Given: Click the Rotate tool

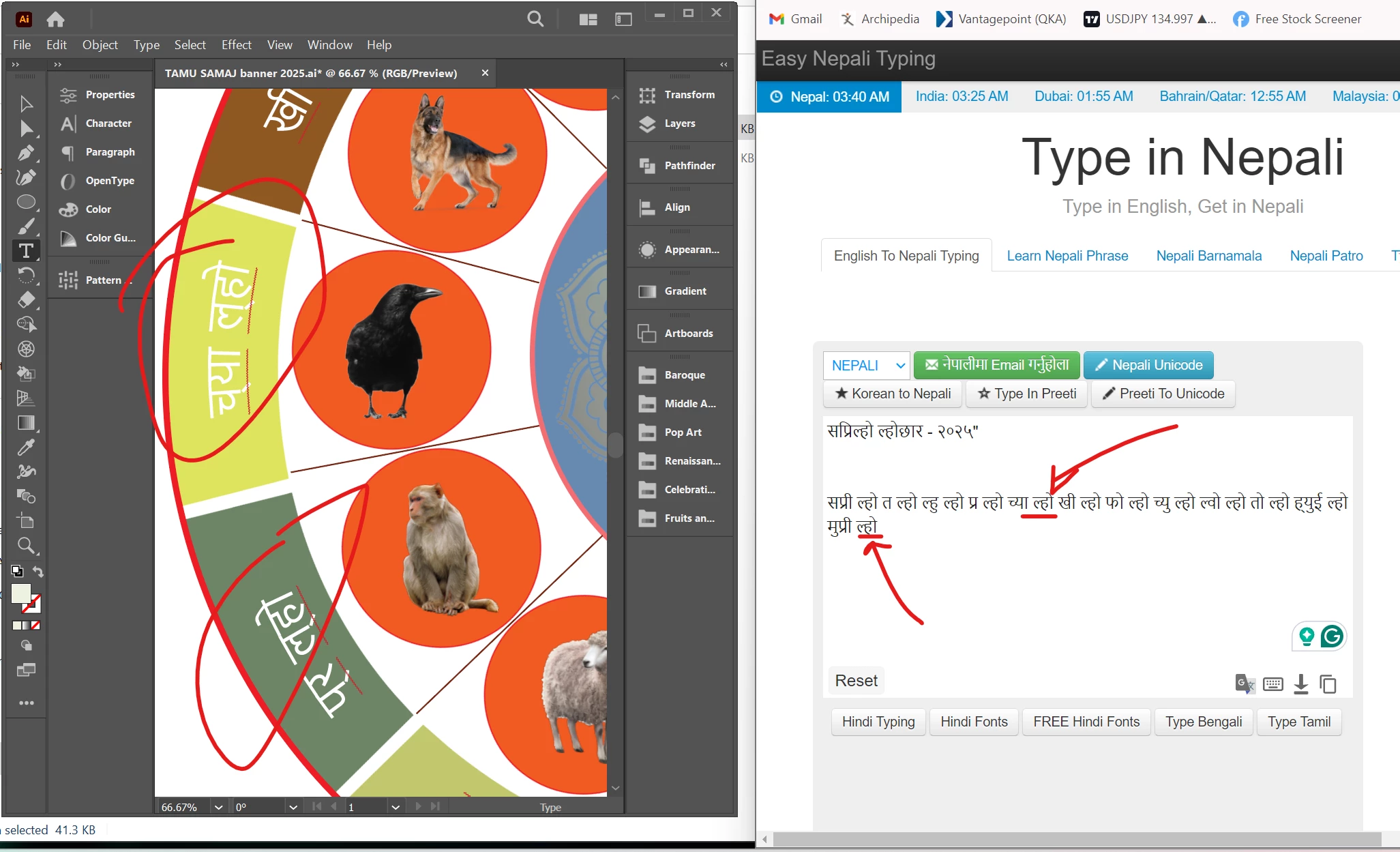Looking at the screenshot, I should pyautogui.click(x=26, y=276).
